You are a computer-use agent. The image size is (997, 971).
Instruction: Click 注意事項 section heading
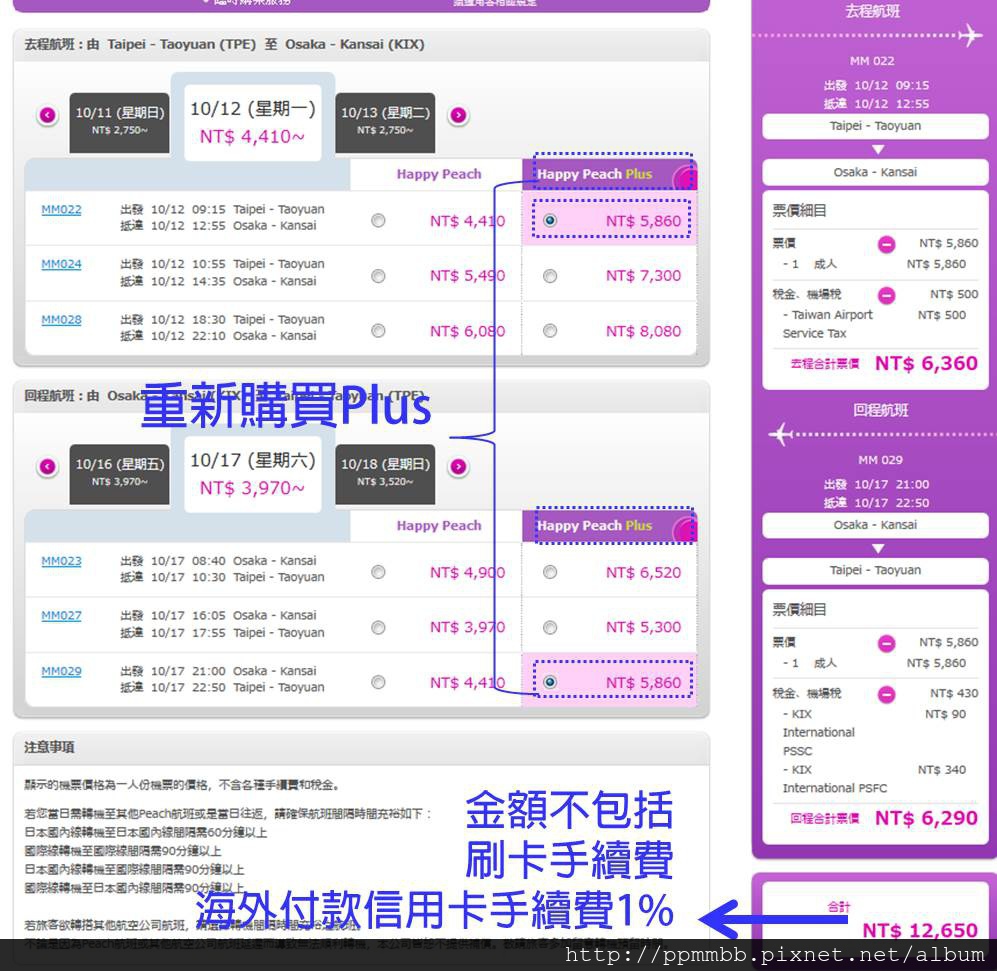49,748
